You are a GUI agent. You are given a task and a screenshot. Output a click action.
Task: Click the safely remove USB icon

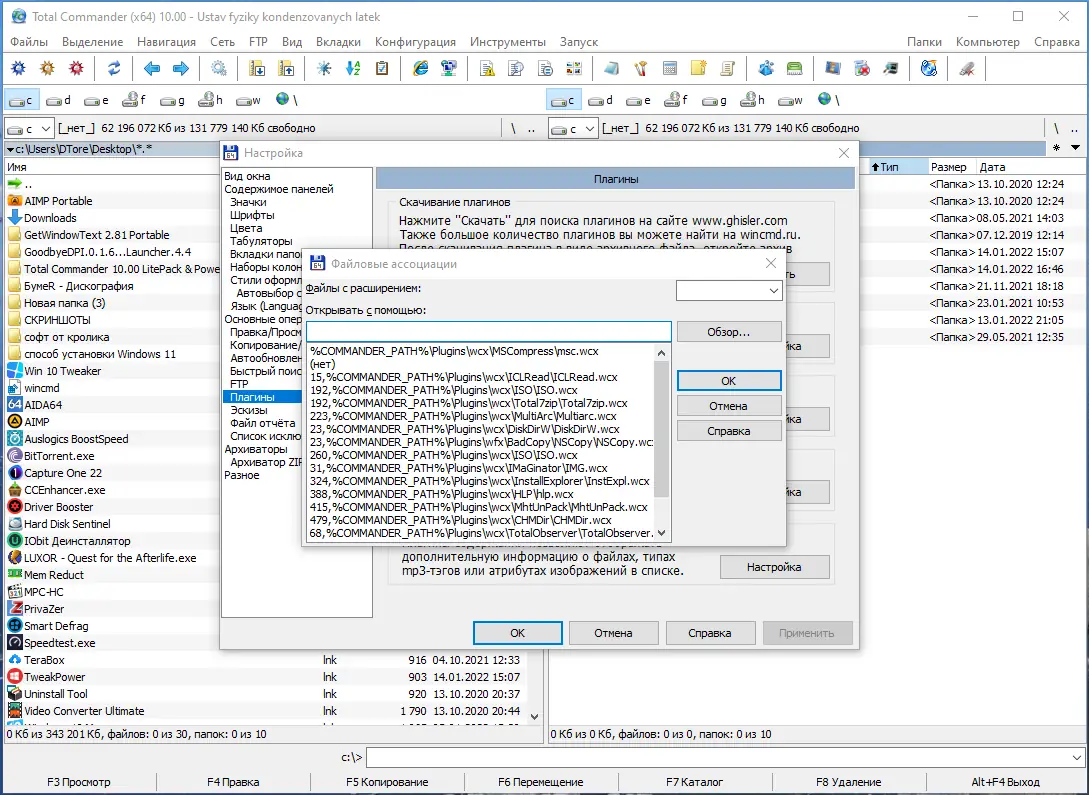tap(967, 68)
